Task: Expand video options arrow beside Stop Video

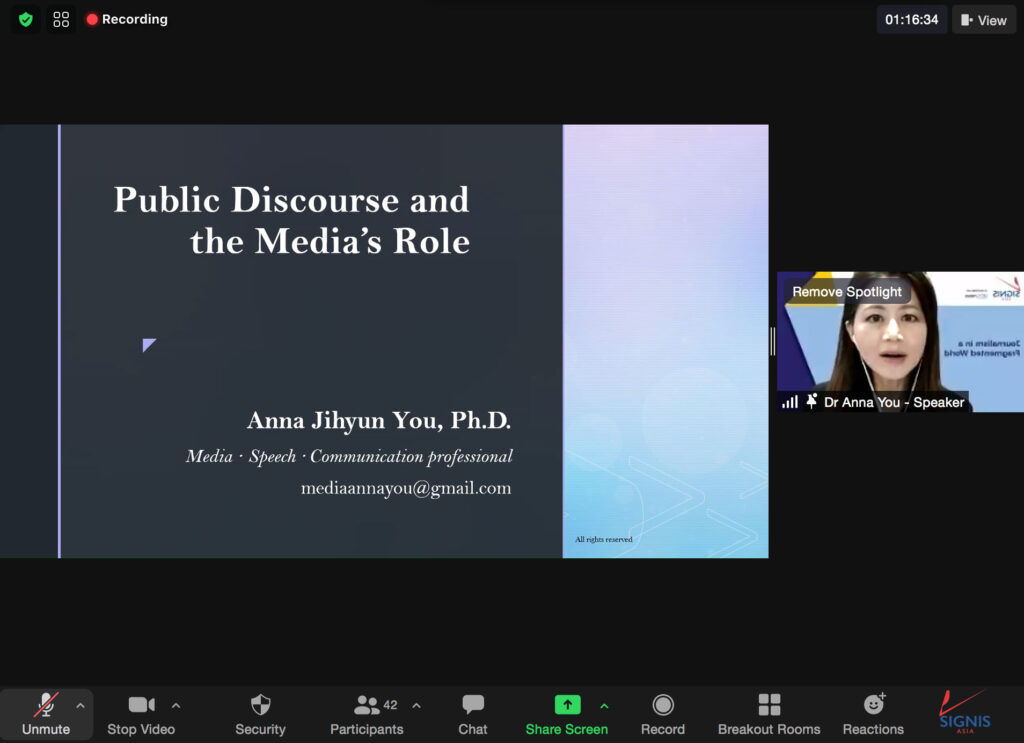Action: tap(176, 705)
